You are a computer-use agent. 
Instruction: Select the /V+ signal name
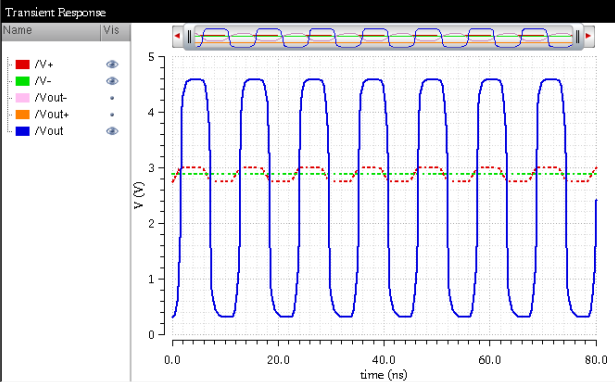pos(44,64)
